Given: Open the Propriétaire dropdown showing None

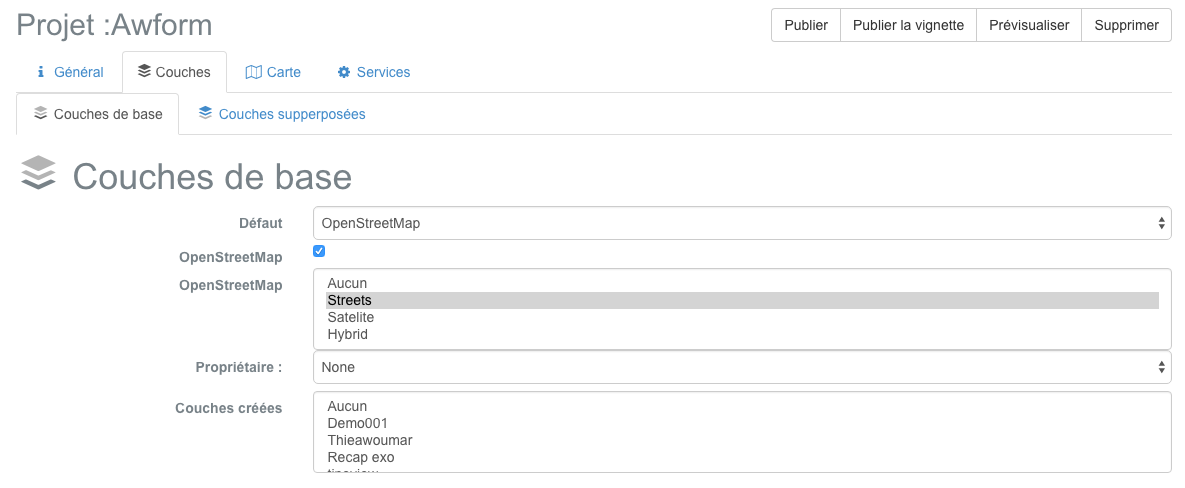Looking at the screenshot, I should 742,368.
